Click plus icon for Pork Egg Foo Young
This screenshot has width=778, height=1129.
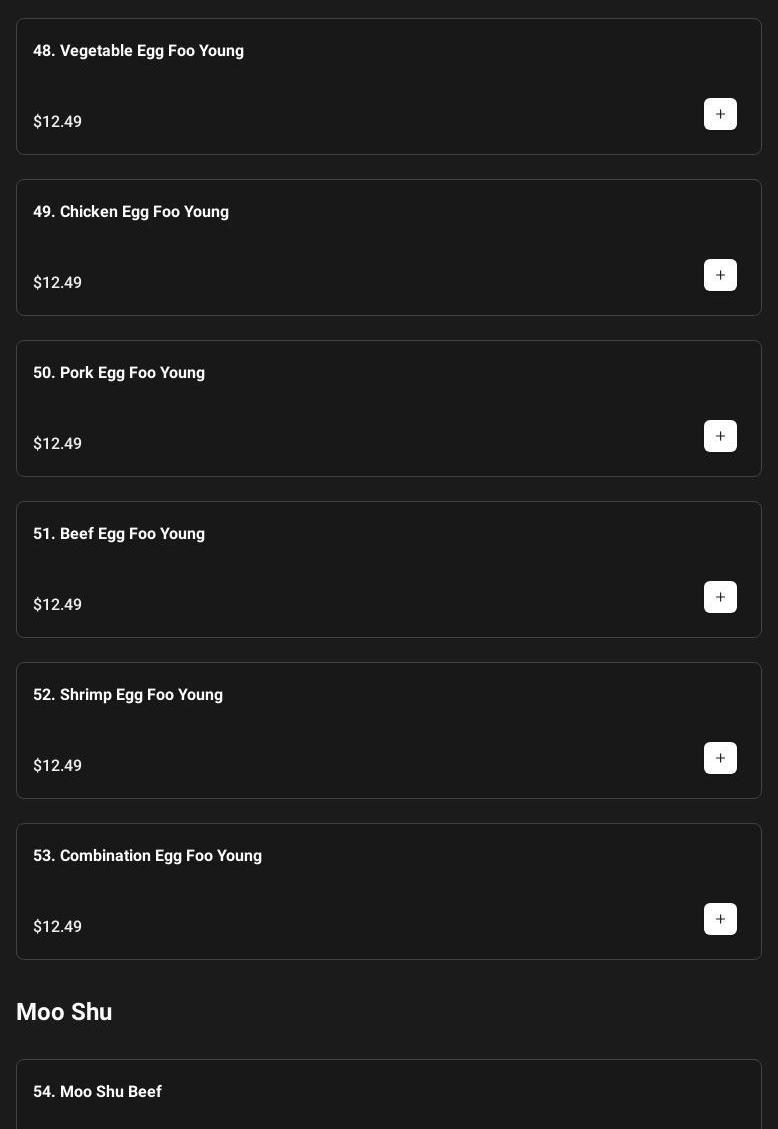[720, 436]
